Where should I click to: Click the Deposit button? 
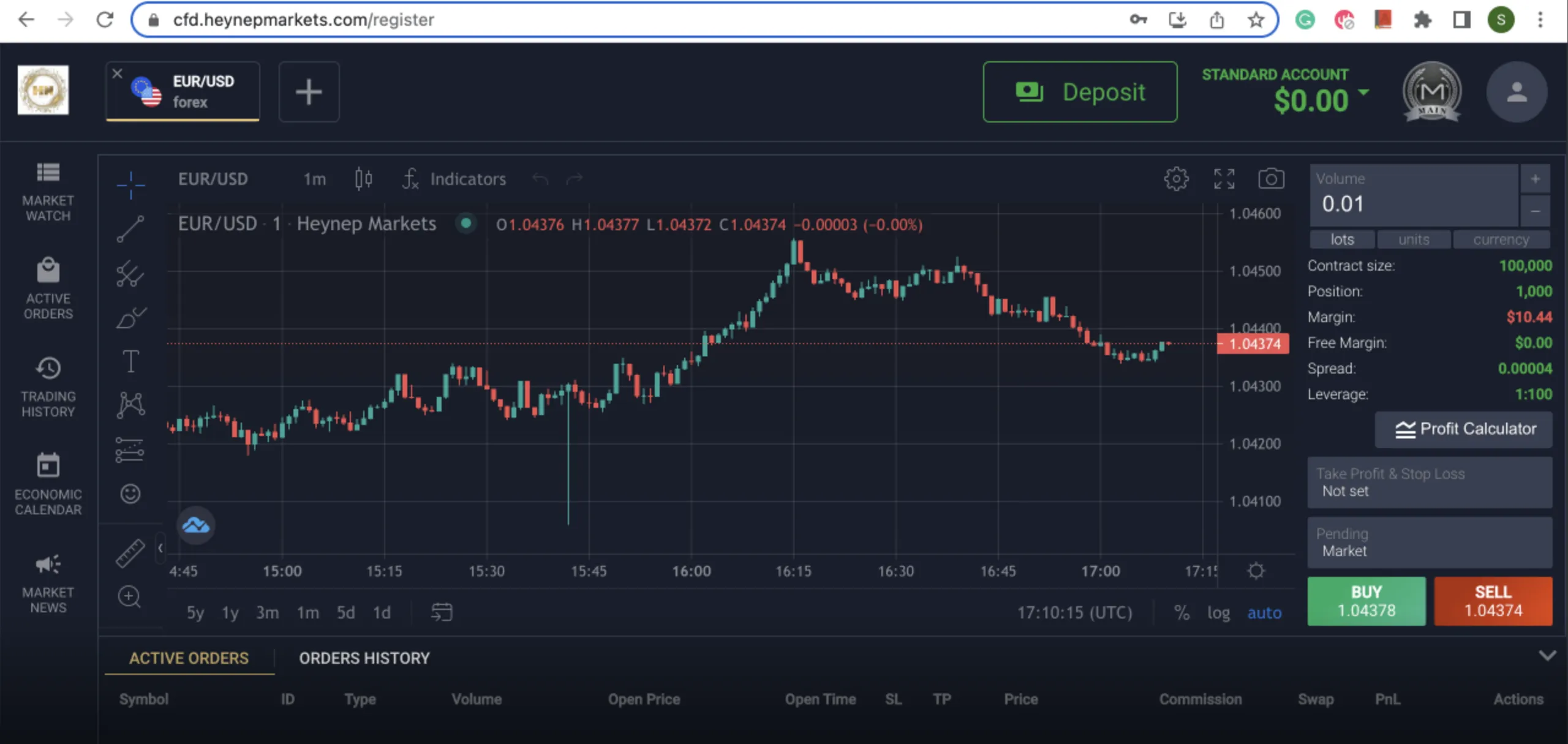(1080, 92)
